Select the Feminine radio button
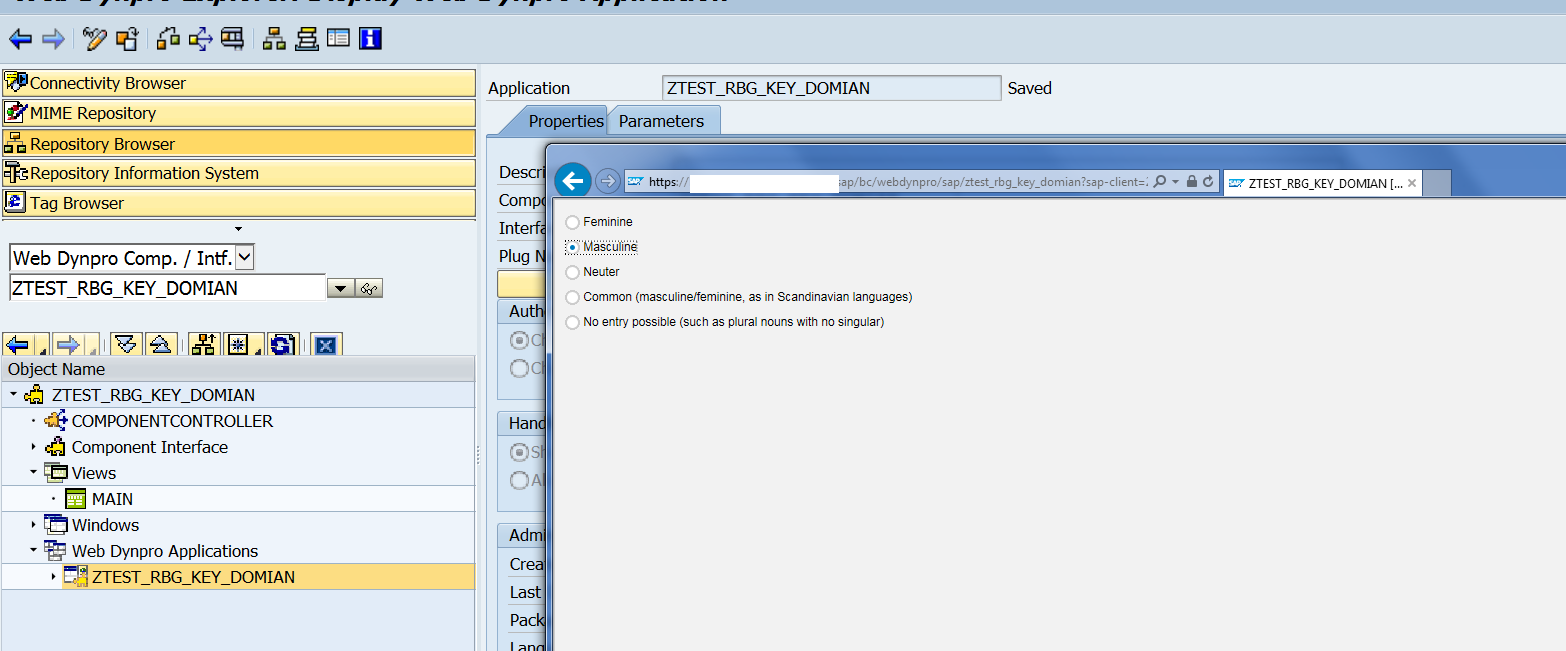 [572, 222]
